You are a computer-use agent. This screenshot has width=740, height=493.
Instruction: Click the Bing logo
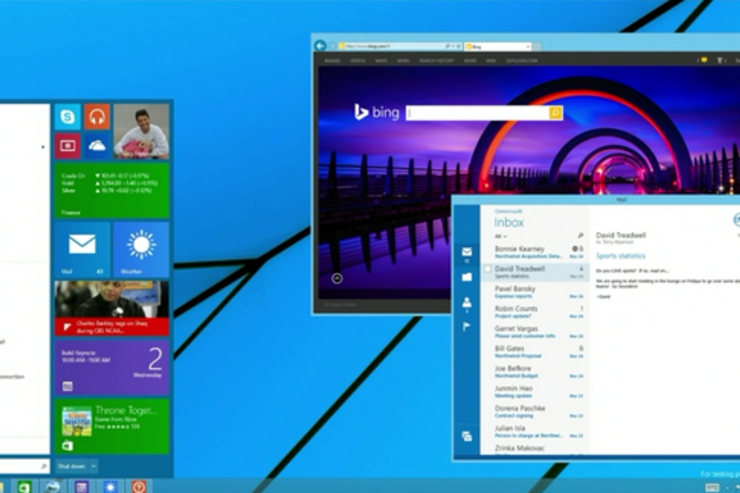377,112
